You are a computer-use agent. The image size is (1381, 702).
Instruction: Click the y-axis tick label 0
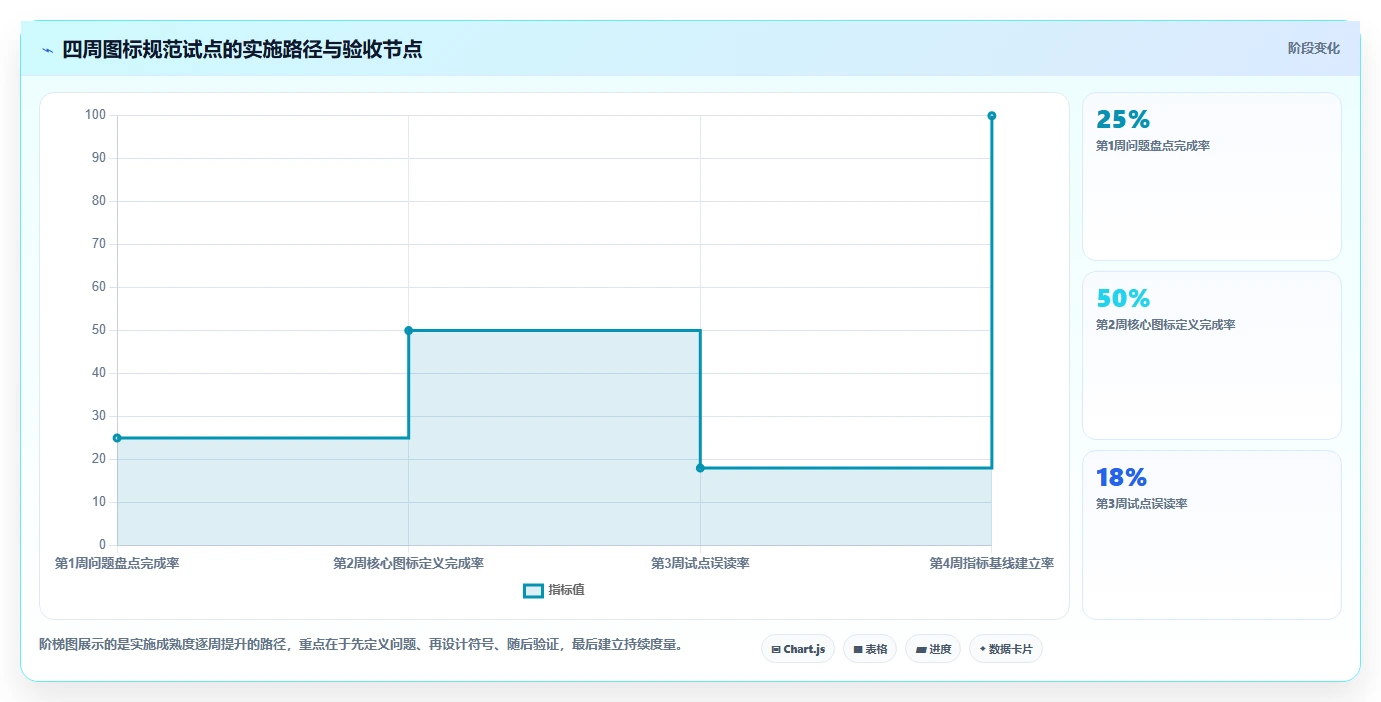(102, 545)
